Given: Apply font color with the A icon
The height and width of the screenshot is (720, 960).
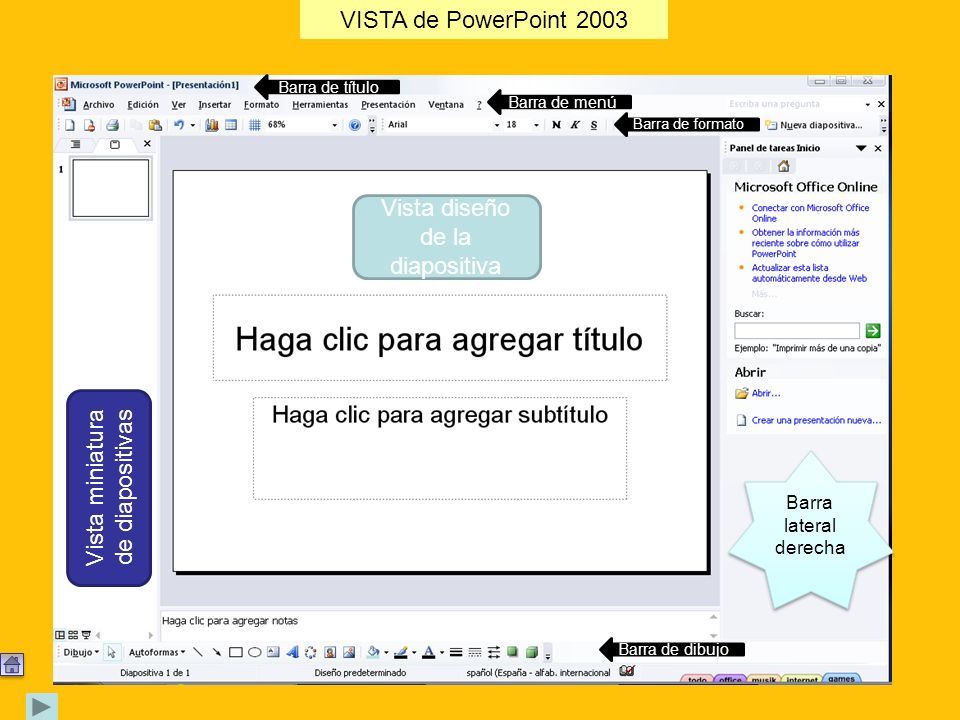Looking at the screenshot, I should (429, 653).
